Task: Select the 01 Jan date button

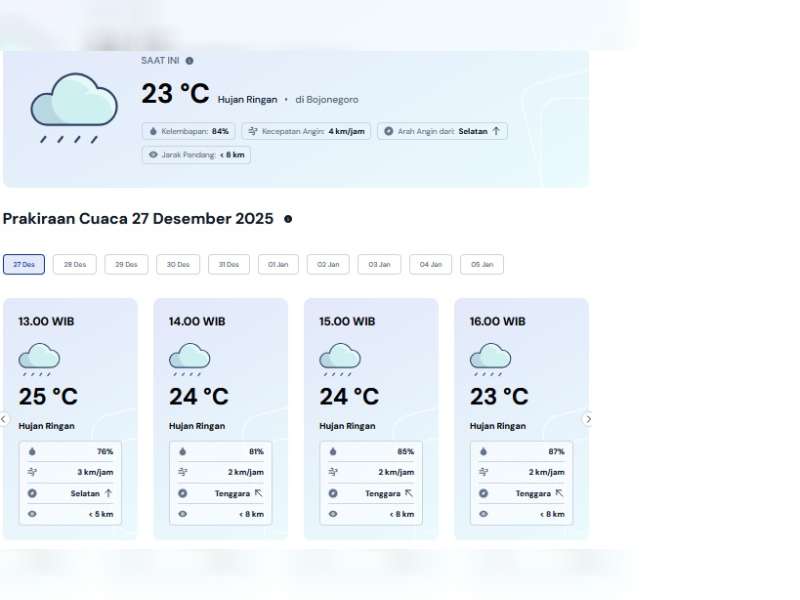Action: point(279,265)
